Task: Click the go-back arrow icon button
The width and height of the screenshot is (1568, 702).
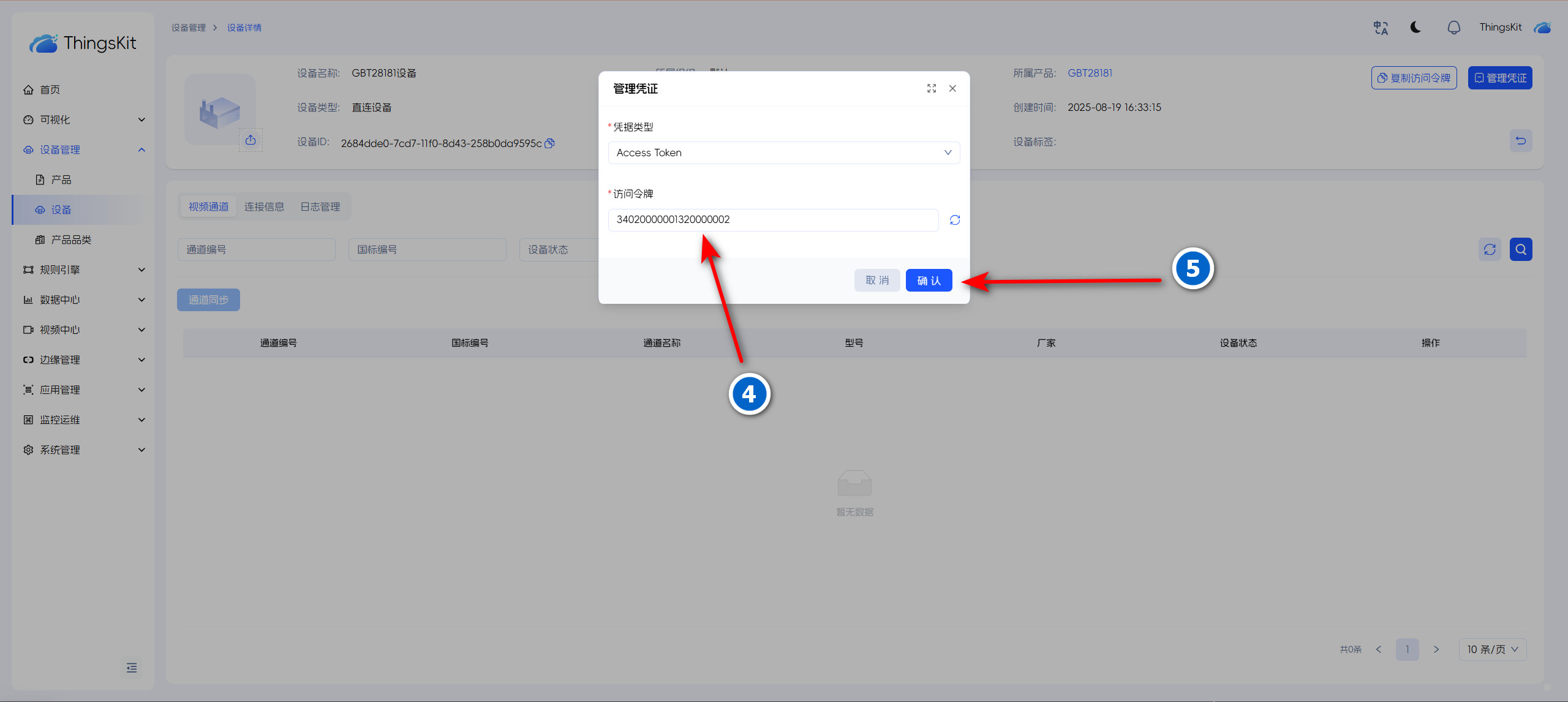Action: coord(1520,141)
